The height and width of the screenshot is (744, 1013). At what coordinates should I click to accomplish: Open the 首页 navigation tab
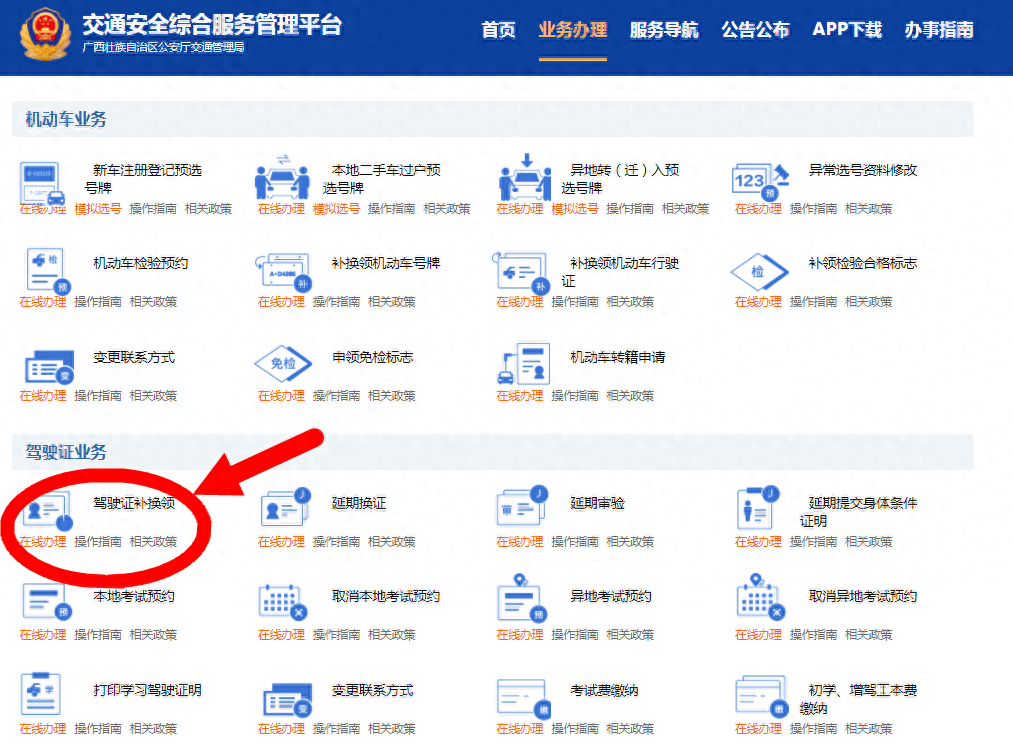(x=498, y=30)
